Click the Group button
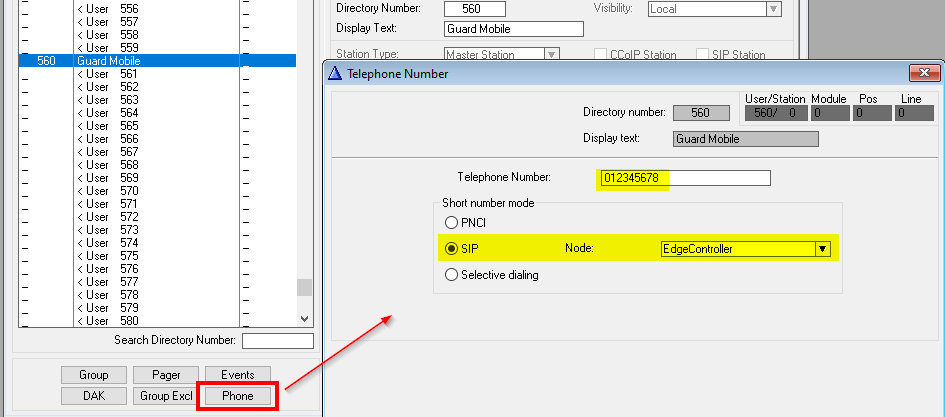 93,375
